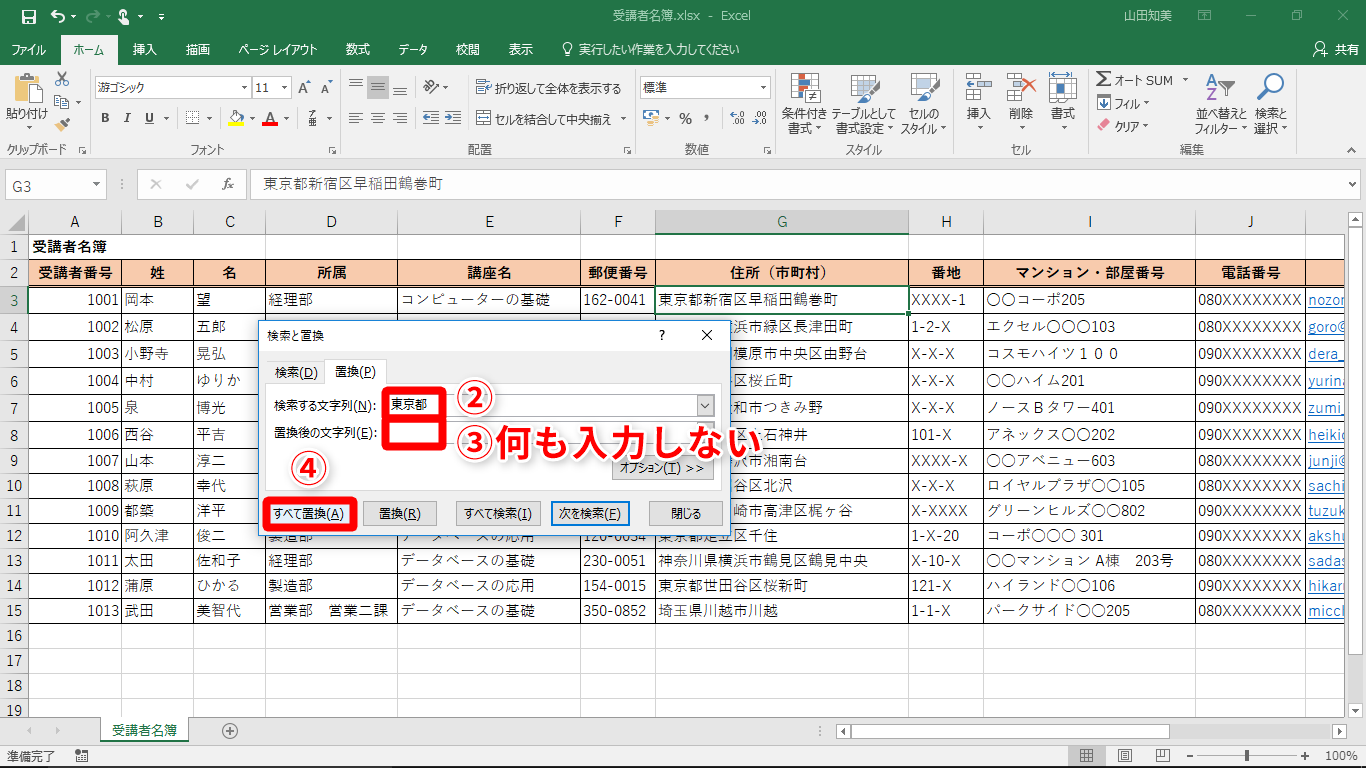Select the 検索(D) tab in the dialog
The height and width of the screenshot is (768, 1366).
[x=295, y=372]
